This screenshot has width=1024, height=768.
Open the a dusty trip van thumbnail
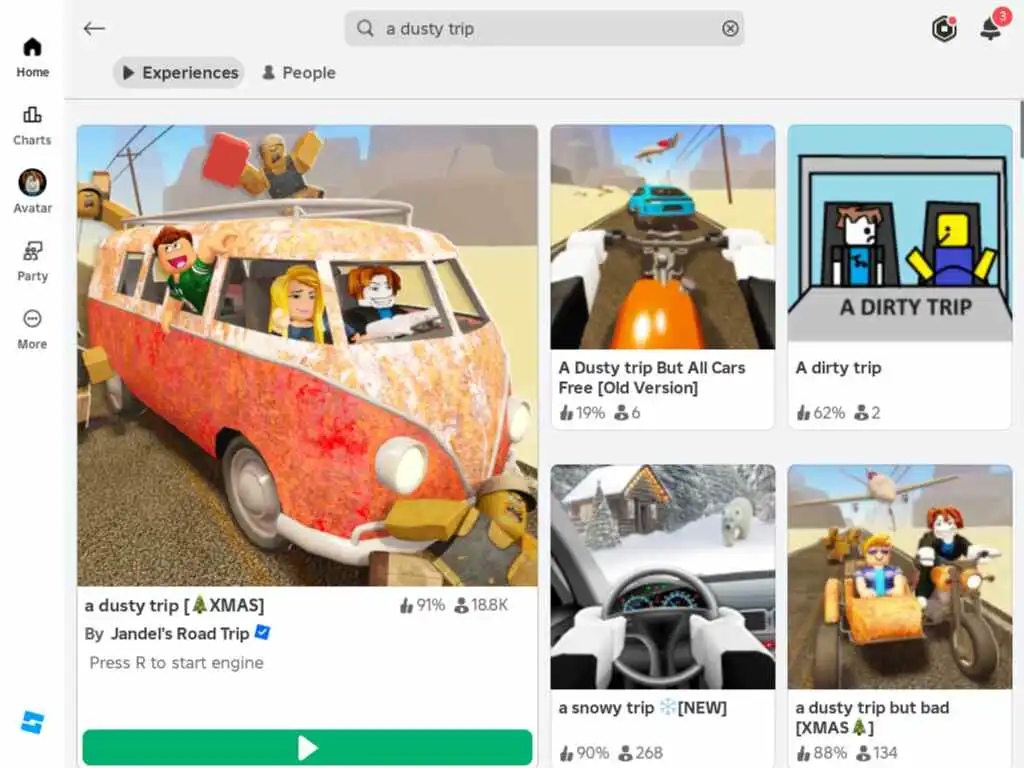point(307,355)
